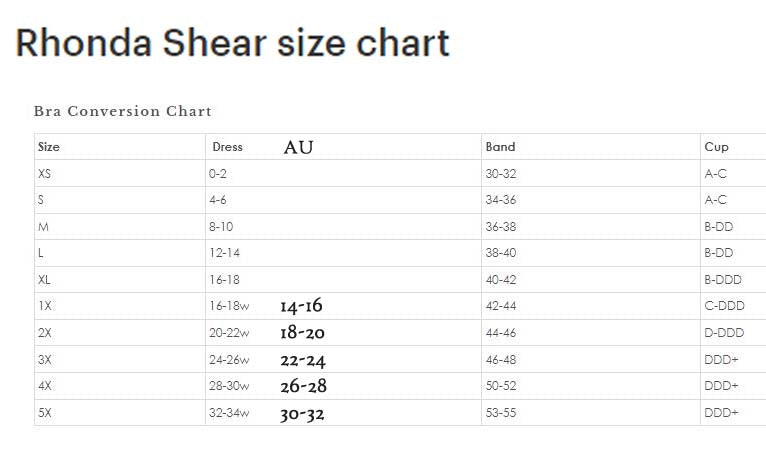This screenshot has width=766, height=463.
Task: Click the Size column header
Action: click(49, 147)
